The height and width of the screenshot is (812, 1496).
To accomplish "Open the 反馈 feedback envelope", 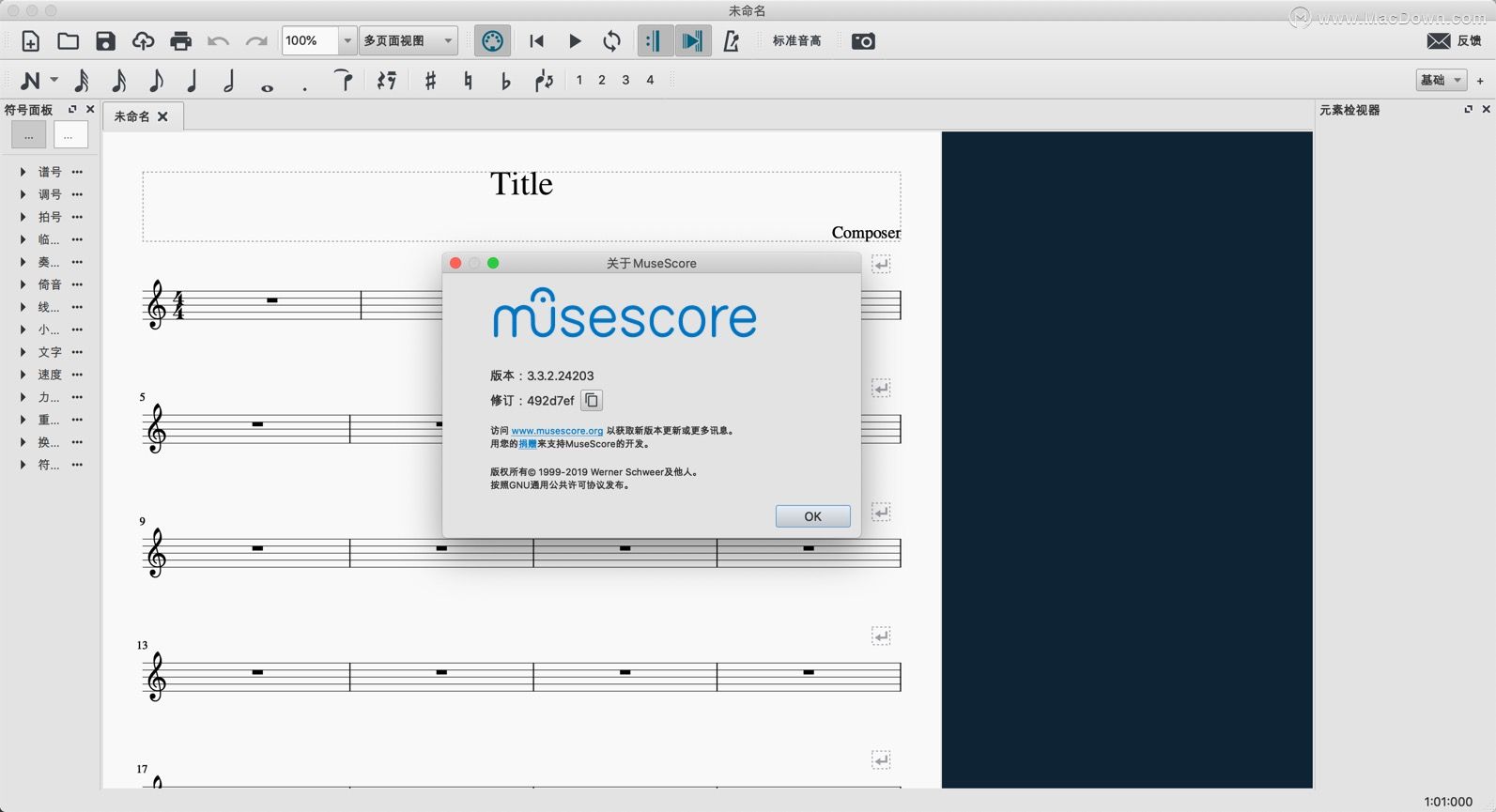I will tap(1454, 40).
